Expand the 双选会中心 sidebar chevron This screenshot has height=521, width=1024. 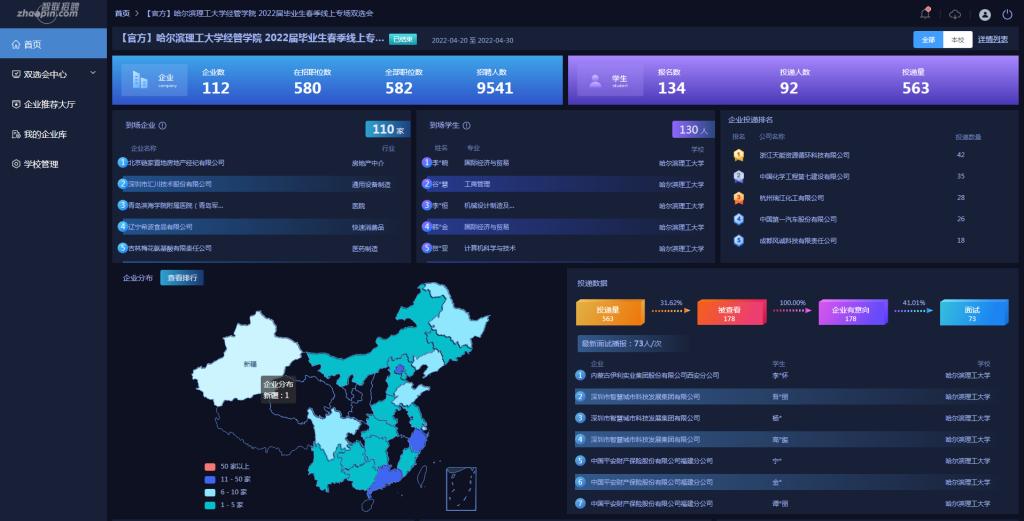pyautogui.click(x=93, y=73)
